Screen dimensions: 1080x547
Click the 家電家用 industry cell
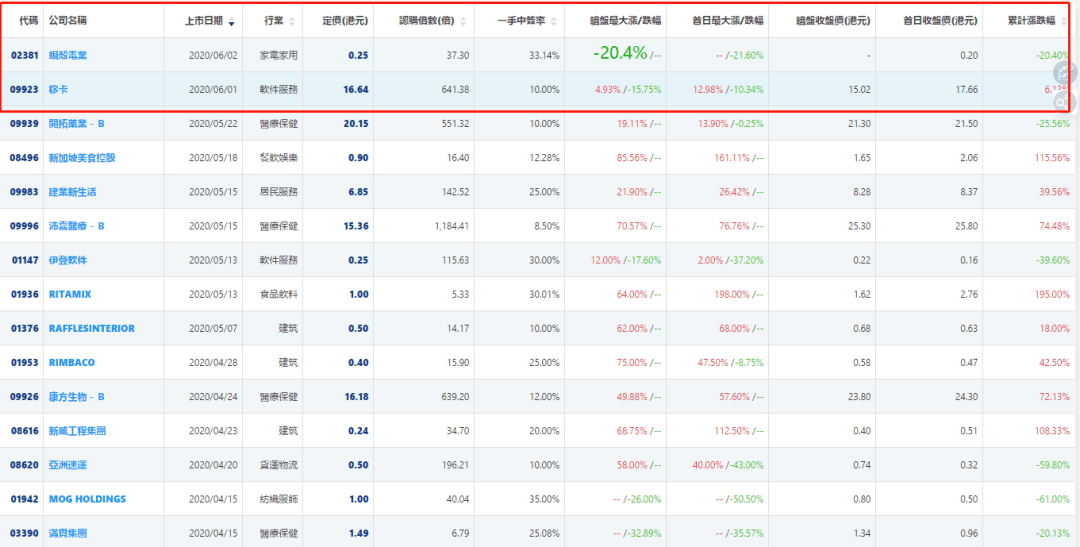click(x=278, y=55)
